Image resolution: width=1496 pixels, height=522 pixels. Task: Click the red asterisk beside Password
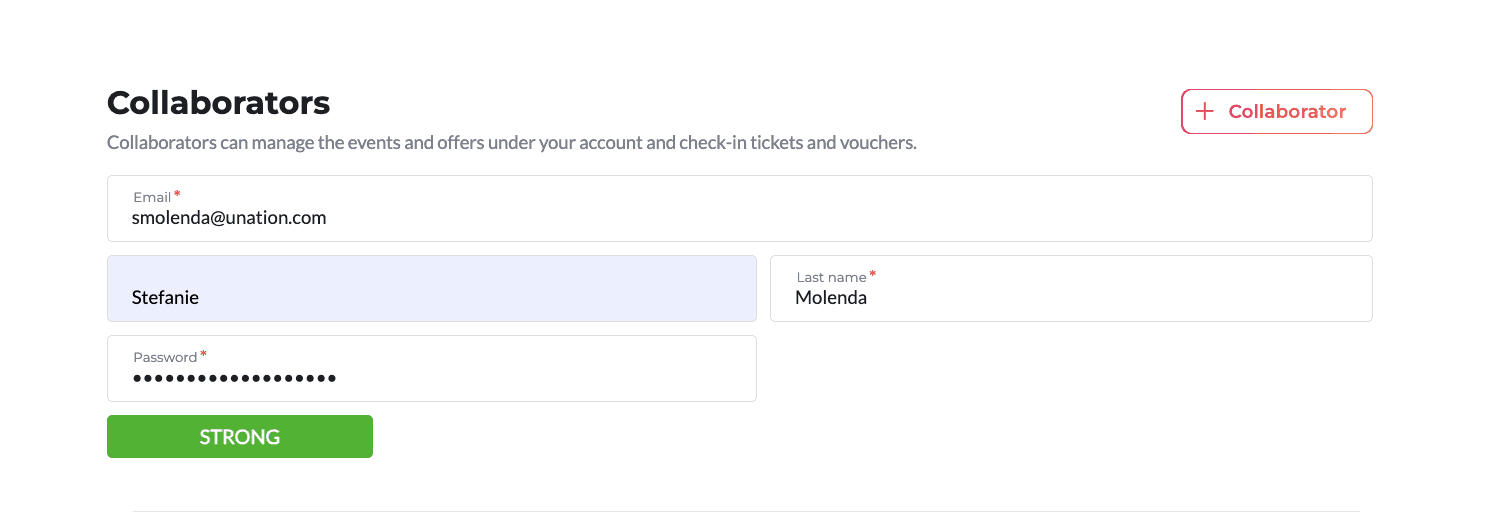[x=203, y=354]
